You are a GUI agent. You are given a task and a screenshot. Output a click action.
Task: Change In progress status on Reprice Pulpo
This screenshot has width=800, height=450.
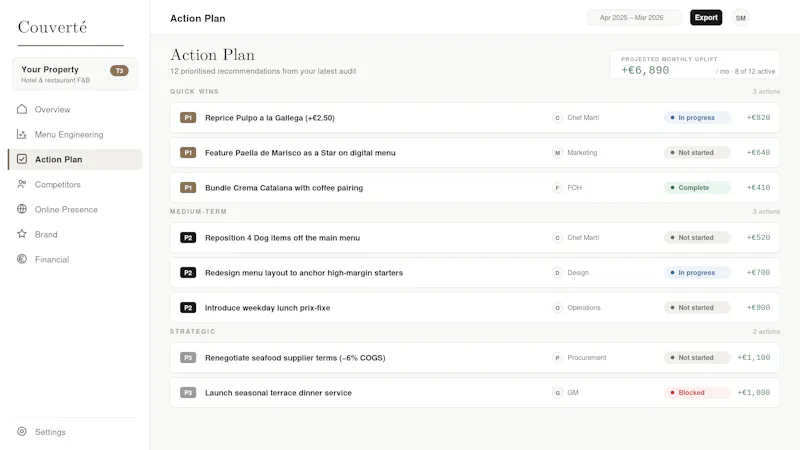click(697, 118)
